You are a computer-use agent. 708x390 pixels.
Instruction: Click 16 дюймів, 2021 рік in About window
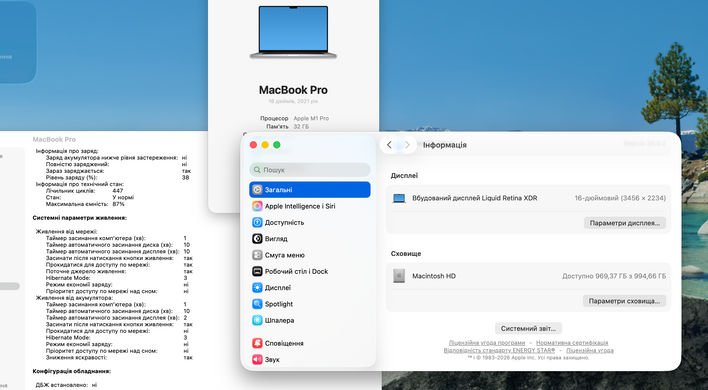click(293, 102)
